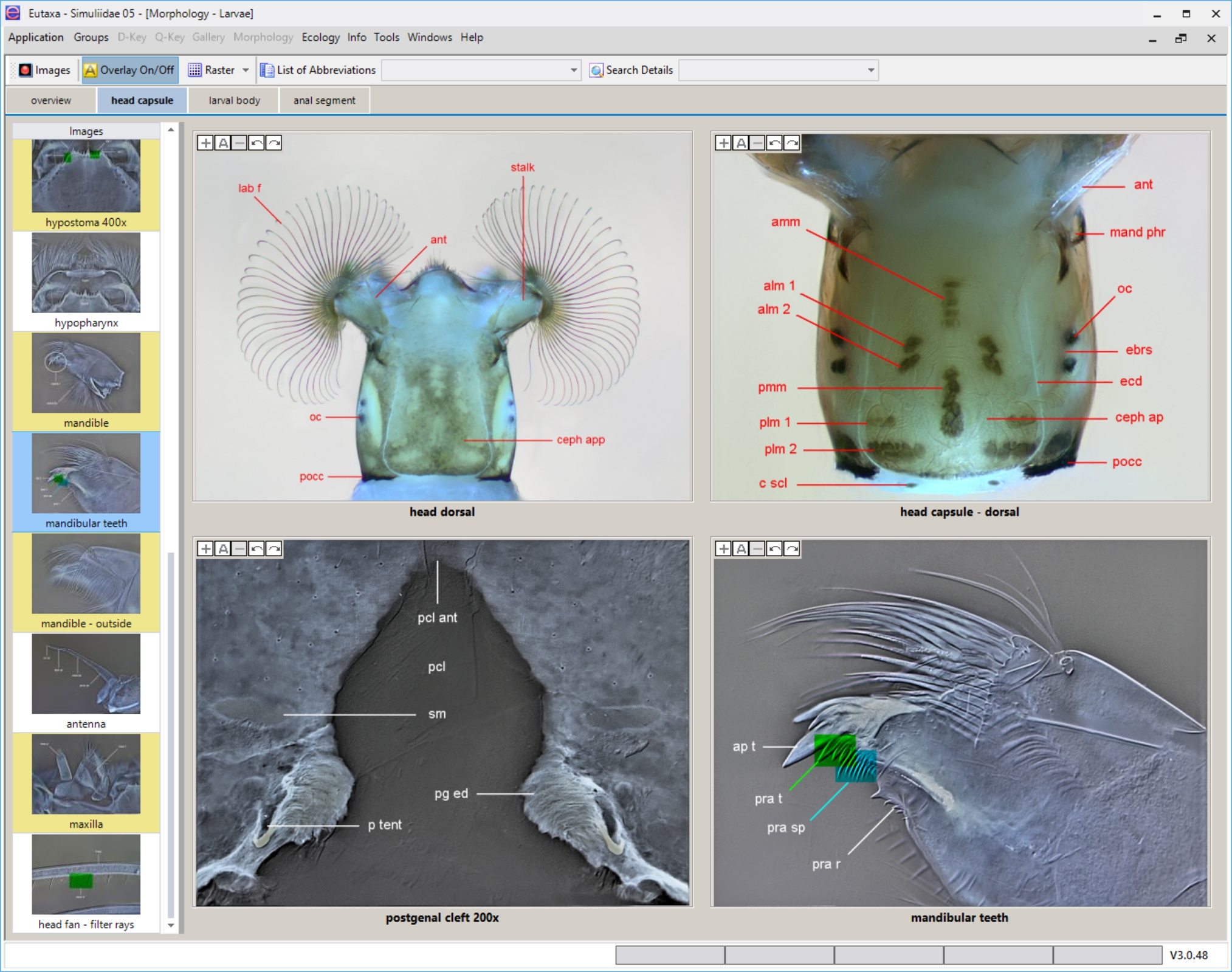Open the Images panel toolbar button
The image size is (1232, 972).
[x=44, y=70]
